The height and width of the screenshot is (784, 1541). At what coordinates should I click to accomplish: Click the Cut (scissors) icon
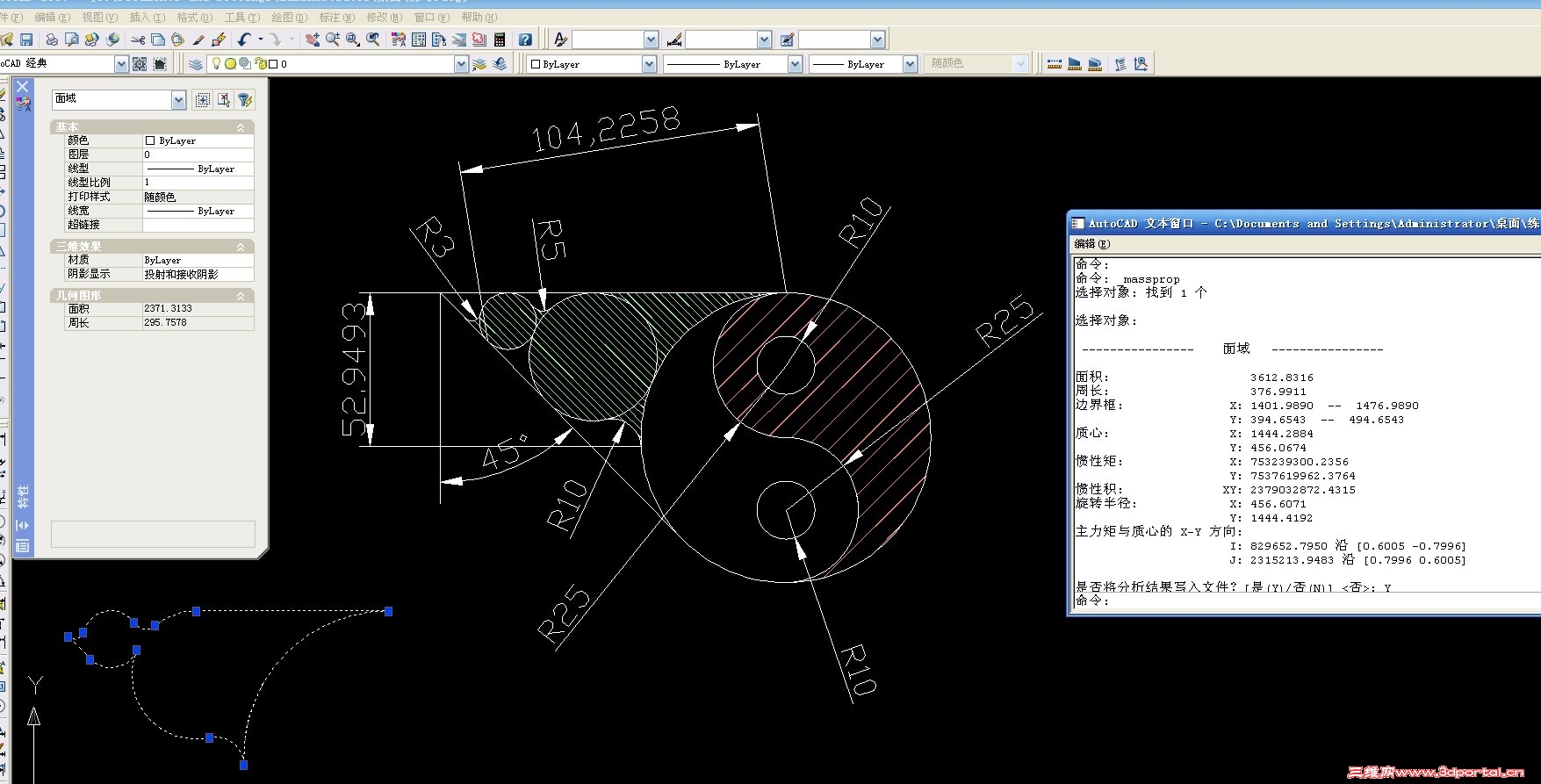(x=138, y=40)
